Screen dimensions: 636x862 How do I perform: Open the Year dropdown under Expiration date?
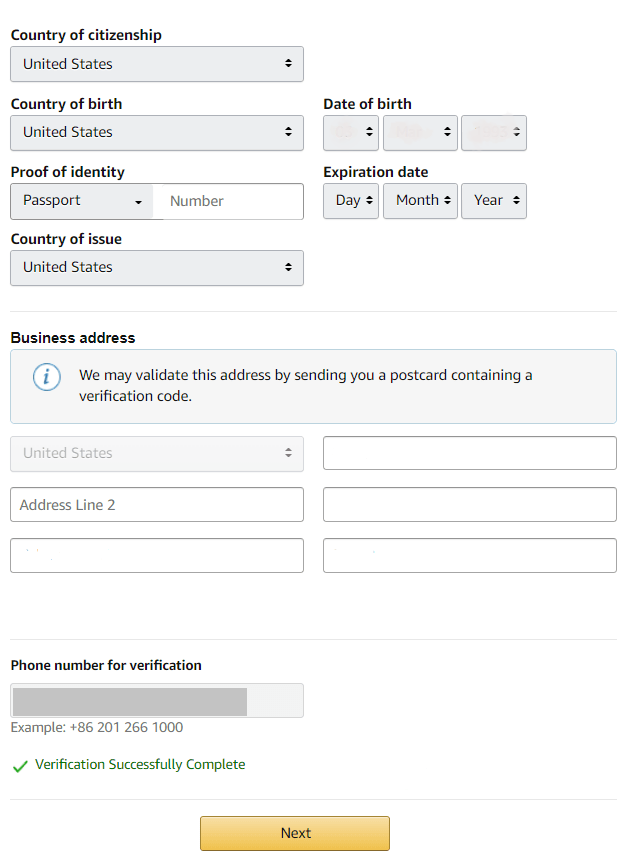pos(493,200)
